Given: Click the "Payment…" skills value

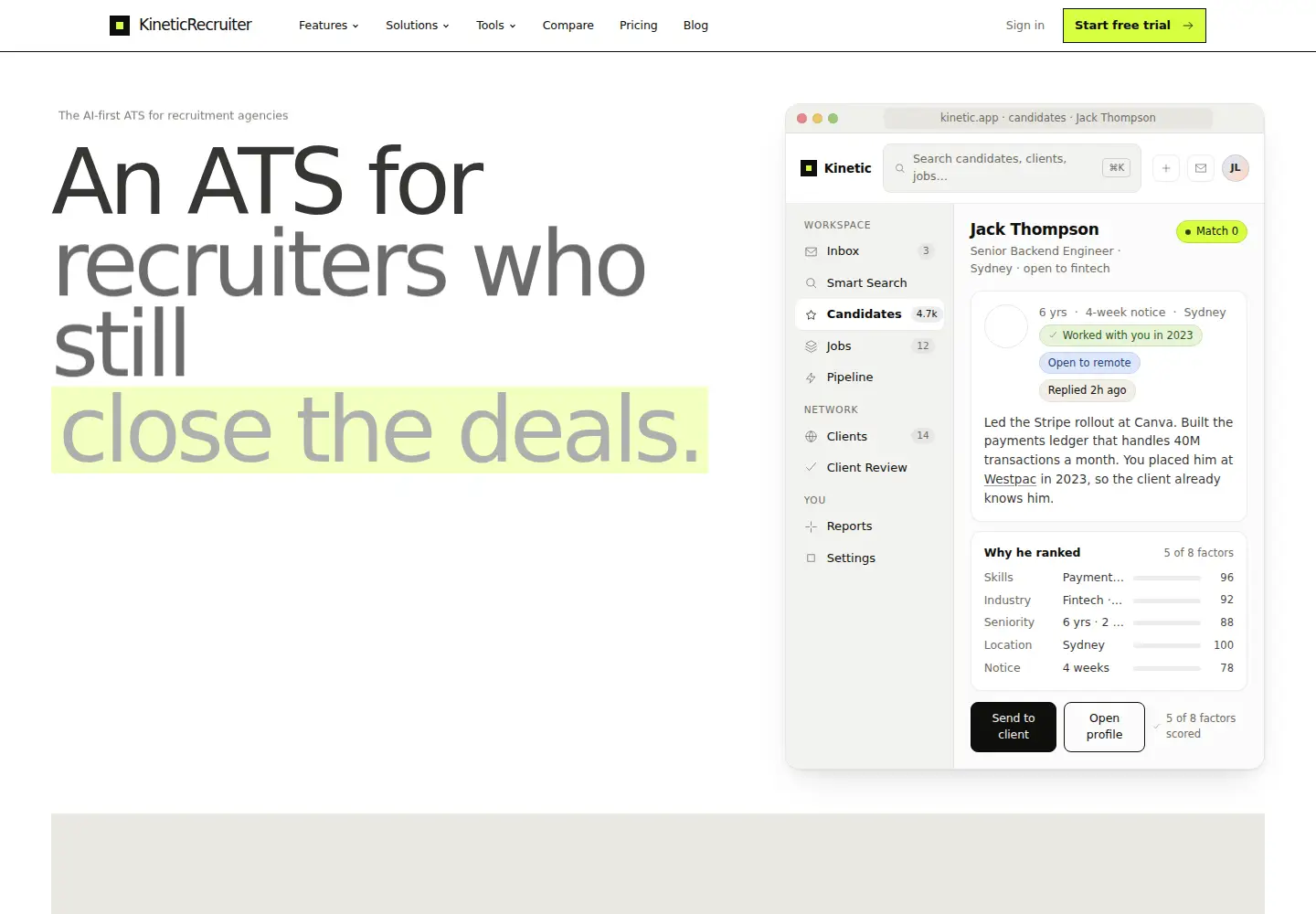Looking at the screenshot, I should tap(1093, 578).
